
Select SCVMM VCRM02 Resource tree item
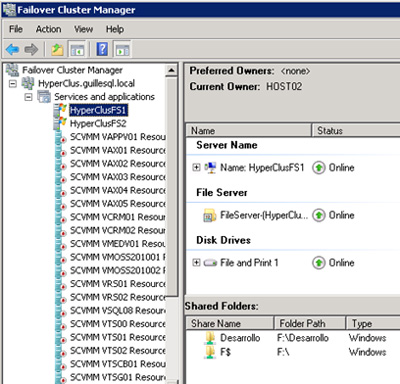(118, 230)
